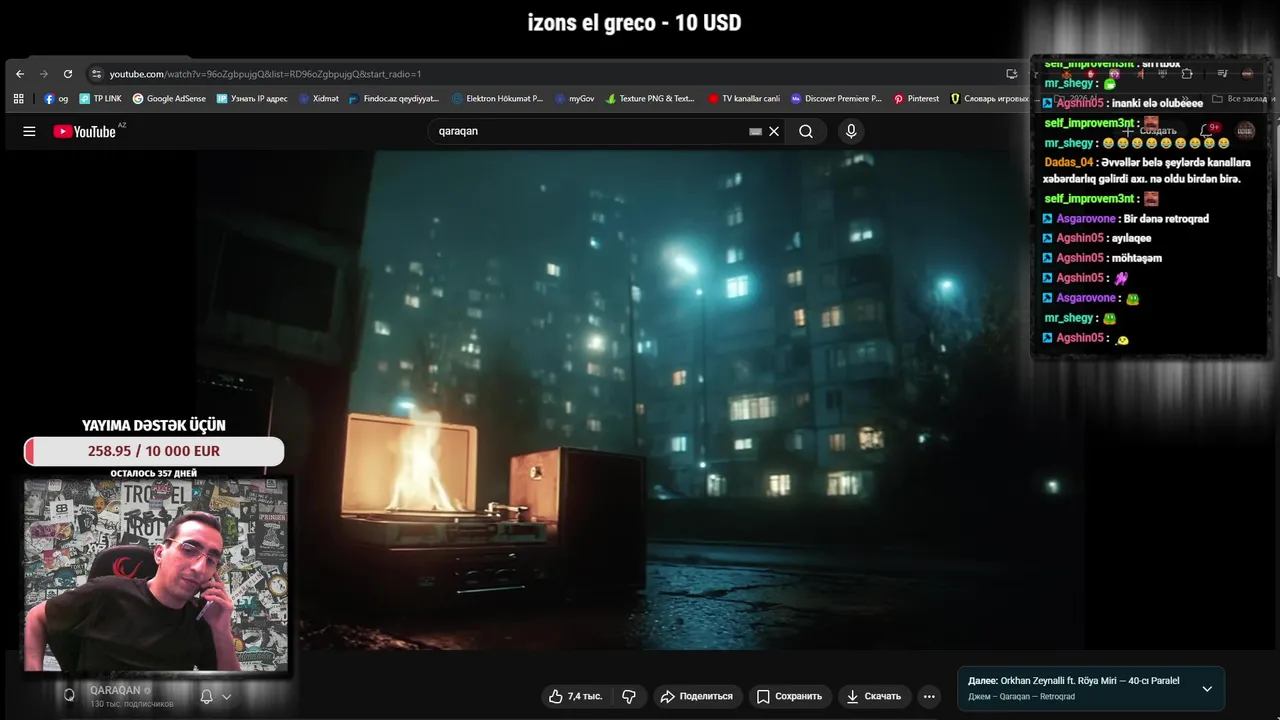Click the YouTube notifications bell with 9+
Screen dimensions: 1280x720
click(x=1207, y=131)
